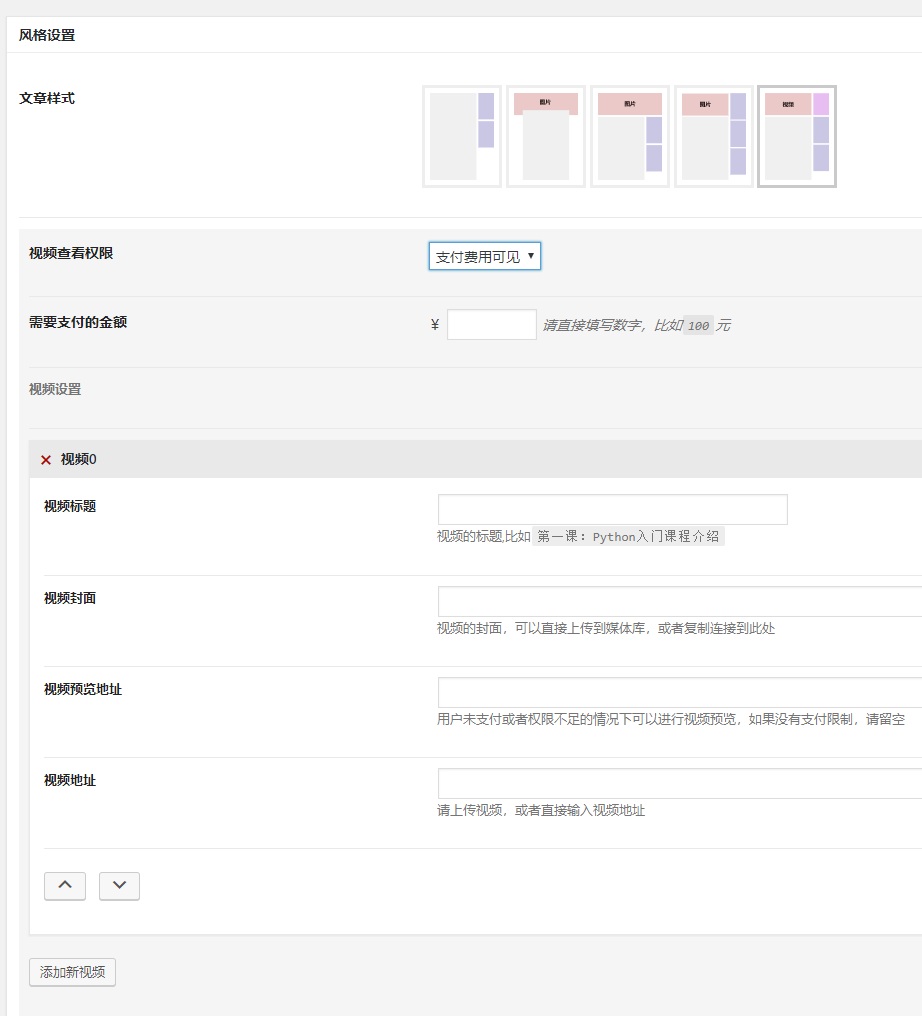Click the hint 请上传视频，或者直接输入视频地址
Screen dimensions: 922x1016
541,810
